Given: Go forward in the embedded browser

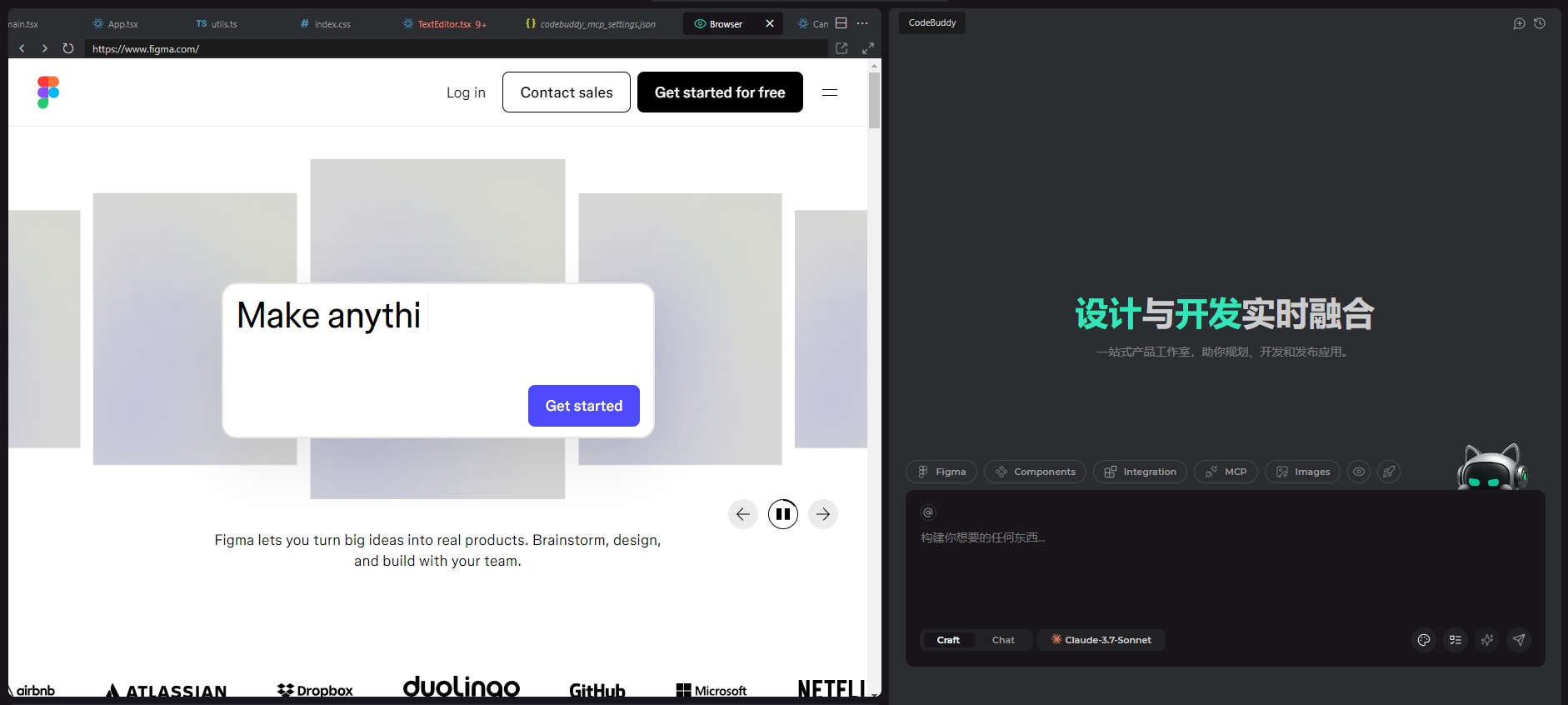Looking at the screenshot, I should point(45,48).
